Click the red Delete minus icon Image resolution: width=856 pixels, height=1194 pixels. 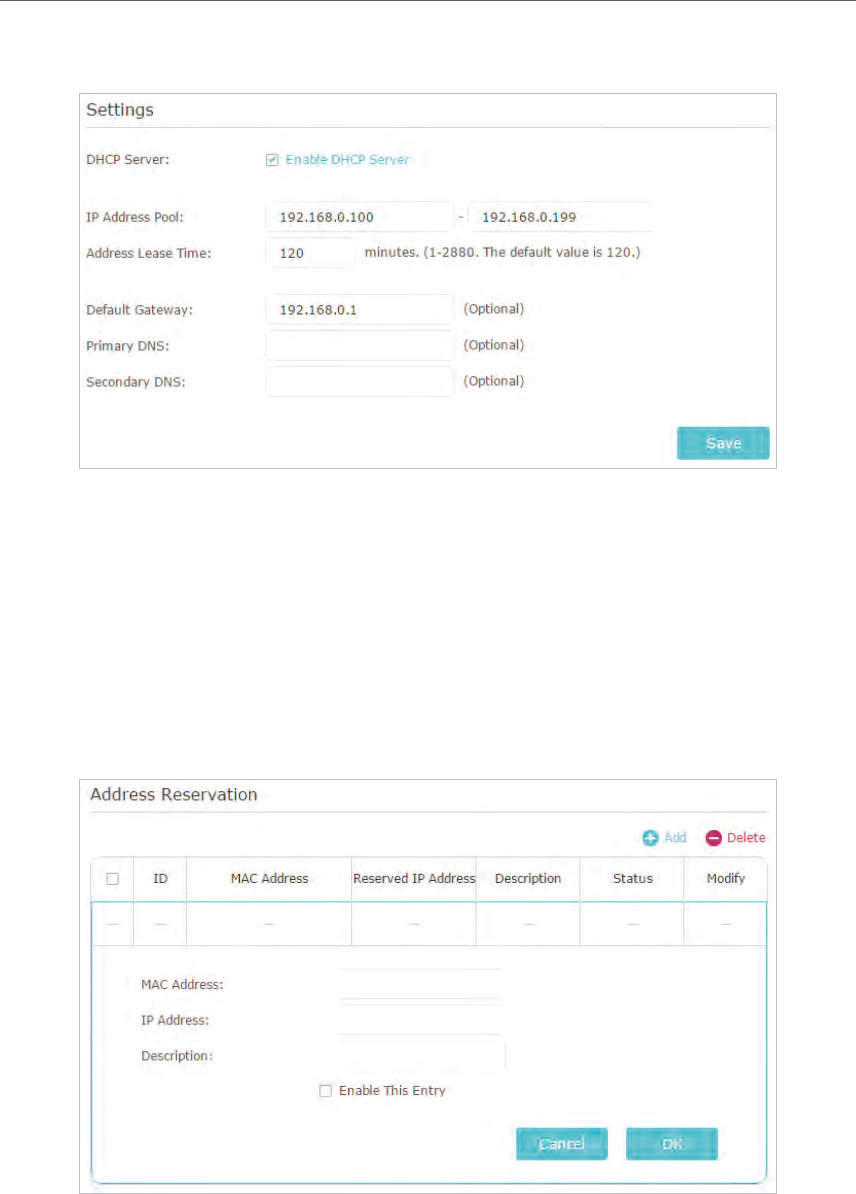tap(714, 838)
